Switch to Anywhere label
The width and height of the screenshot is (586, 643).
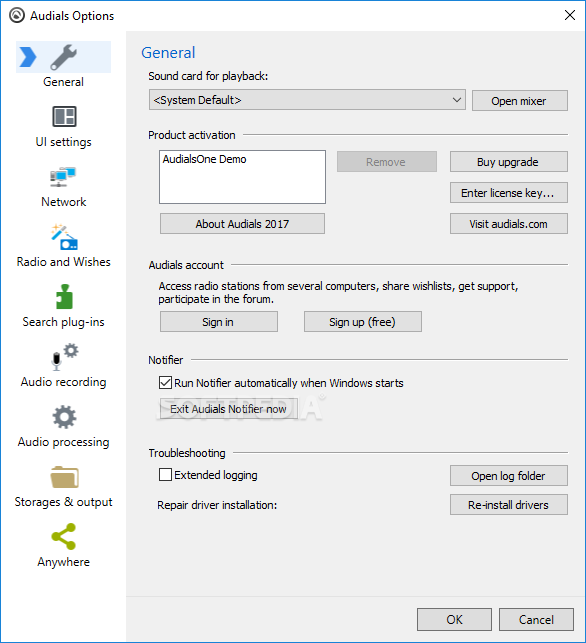point(64,562)
